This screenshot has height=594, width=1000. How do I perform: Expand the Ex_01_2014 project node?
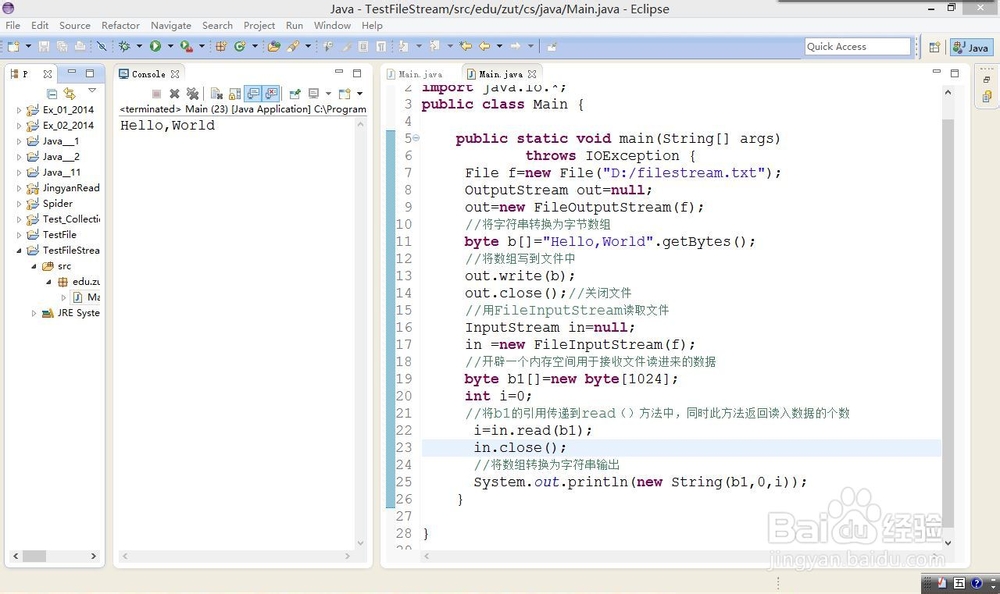pos(18,110)
